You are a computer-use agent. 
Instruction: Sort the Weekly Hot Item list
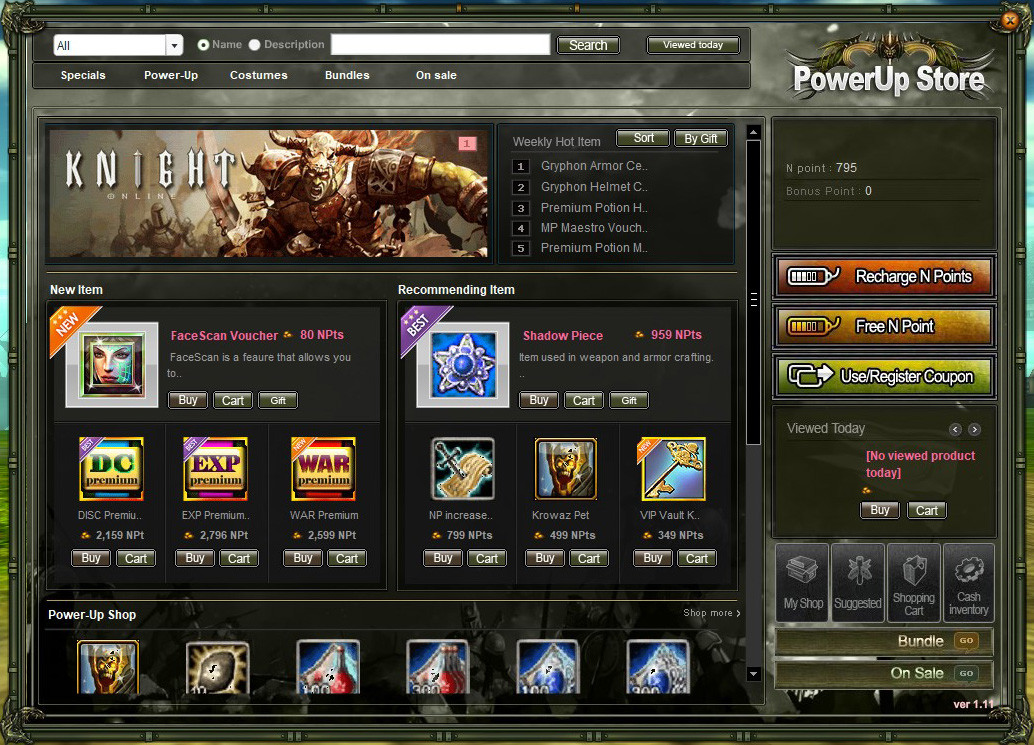point(643,138)
